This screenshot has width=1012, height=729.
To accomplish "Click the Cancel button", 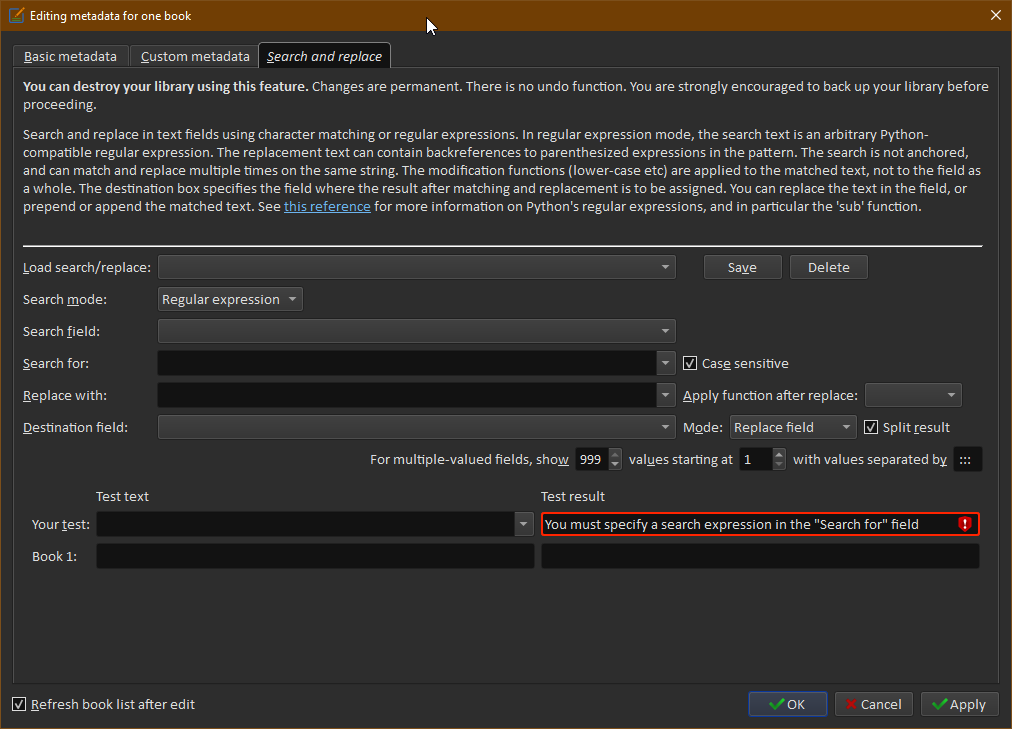I will coord(873,704).
